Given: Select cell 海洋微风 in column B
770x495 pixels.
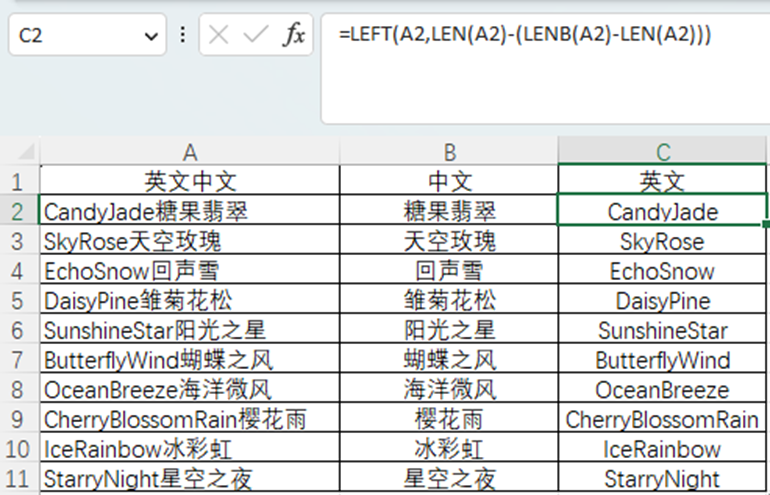Looking at the screenshot, I should 449,389.
